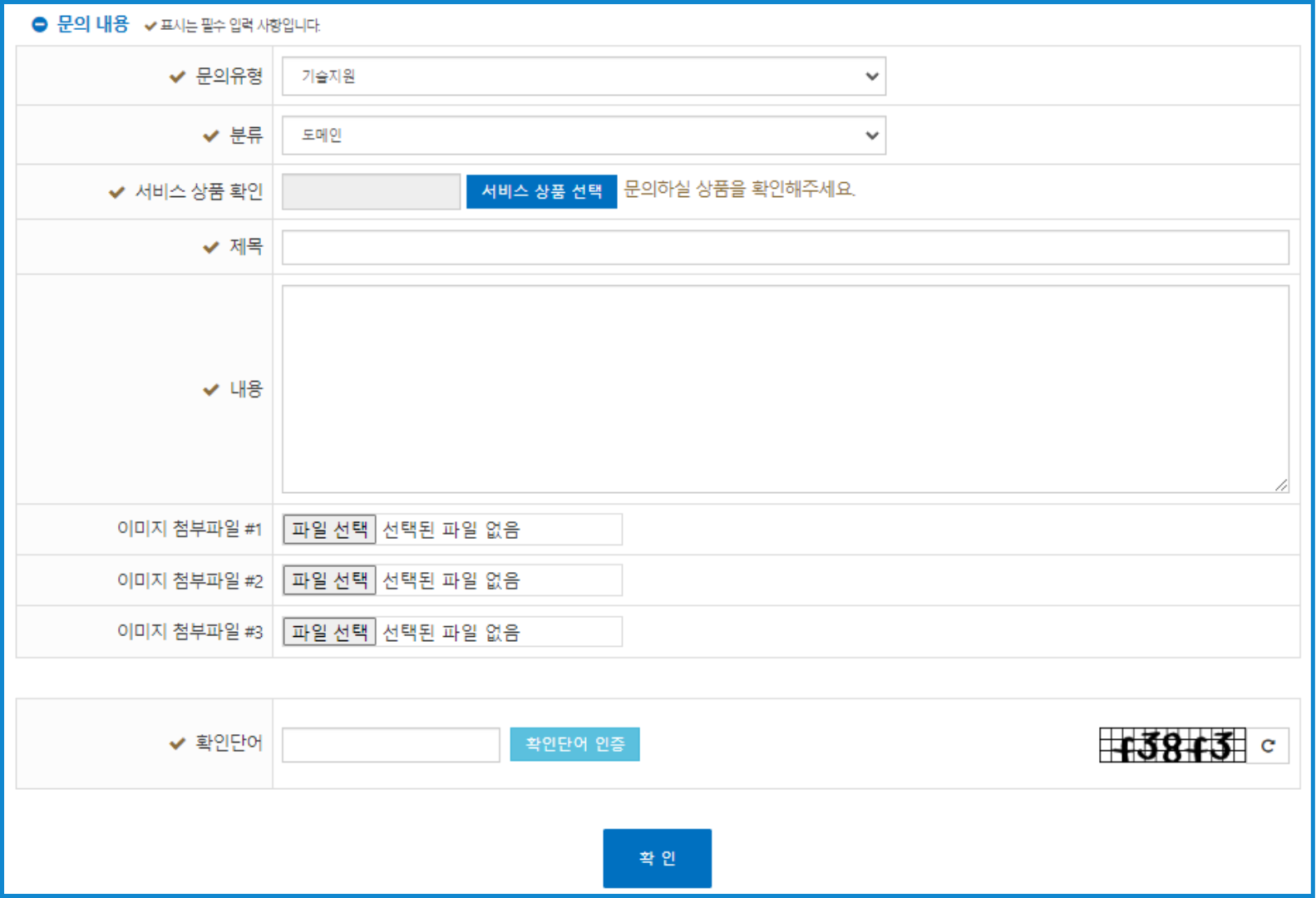
Task: Submit the form with 확인 button
Action: [657, 858]
